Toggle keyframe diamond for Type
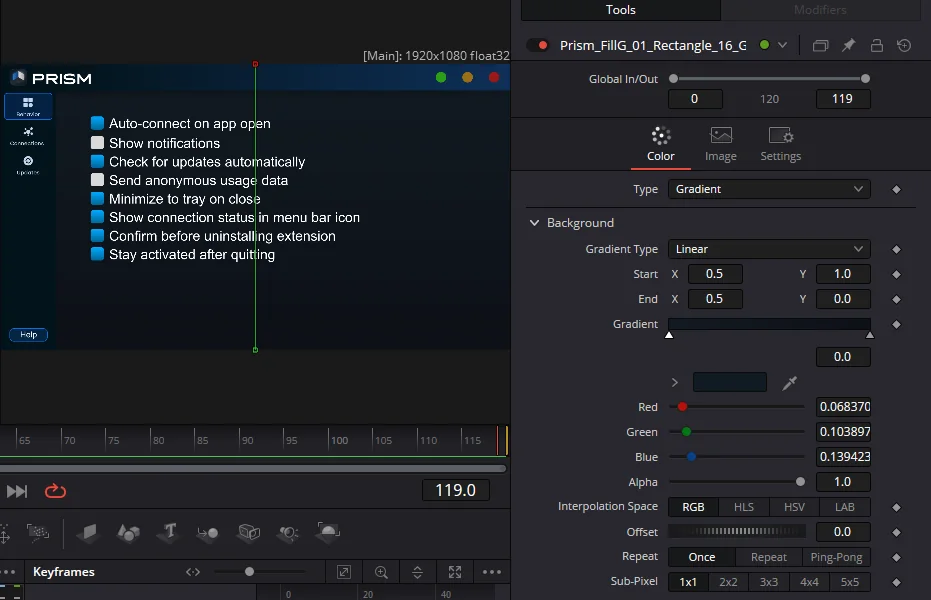The width and height of the screenshot is (931, 600). (897, 189)
